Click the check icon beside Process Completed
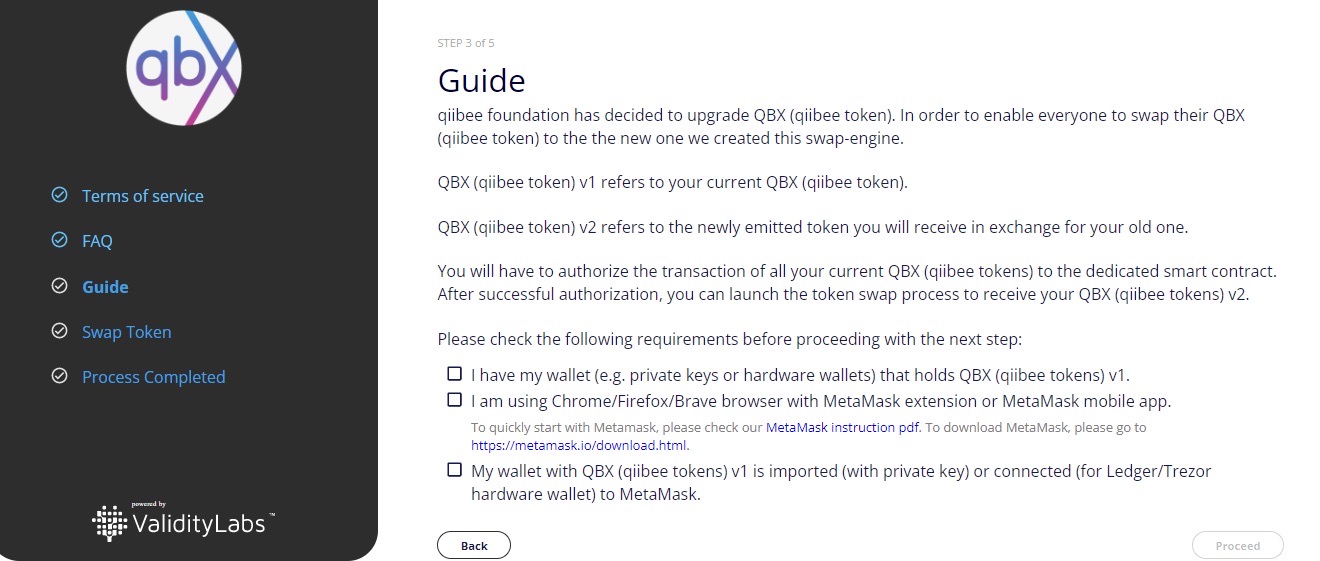The width and height of the screenshot is (1320, 561). [x=59, y=376]
